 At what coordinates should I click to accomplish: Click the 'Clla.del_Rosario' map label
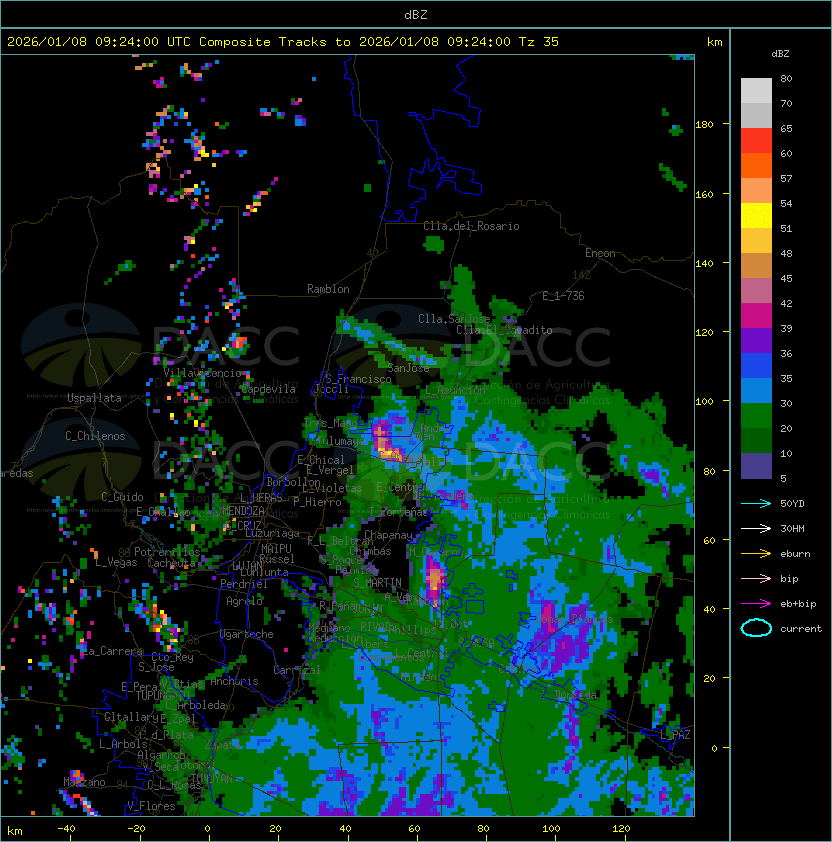click(471, 226)
